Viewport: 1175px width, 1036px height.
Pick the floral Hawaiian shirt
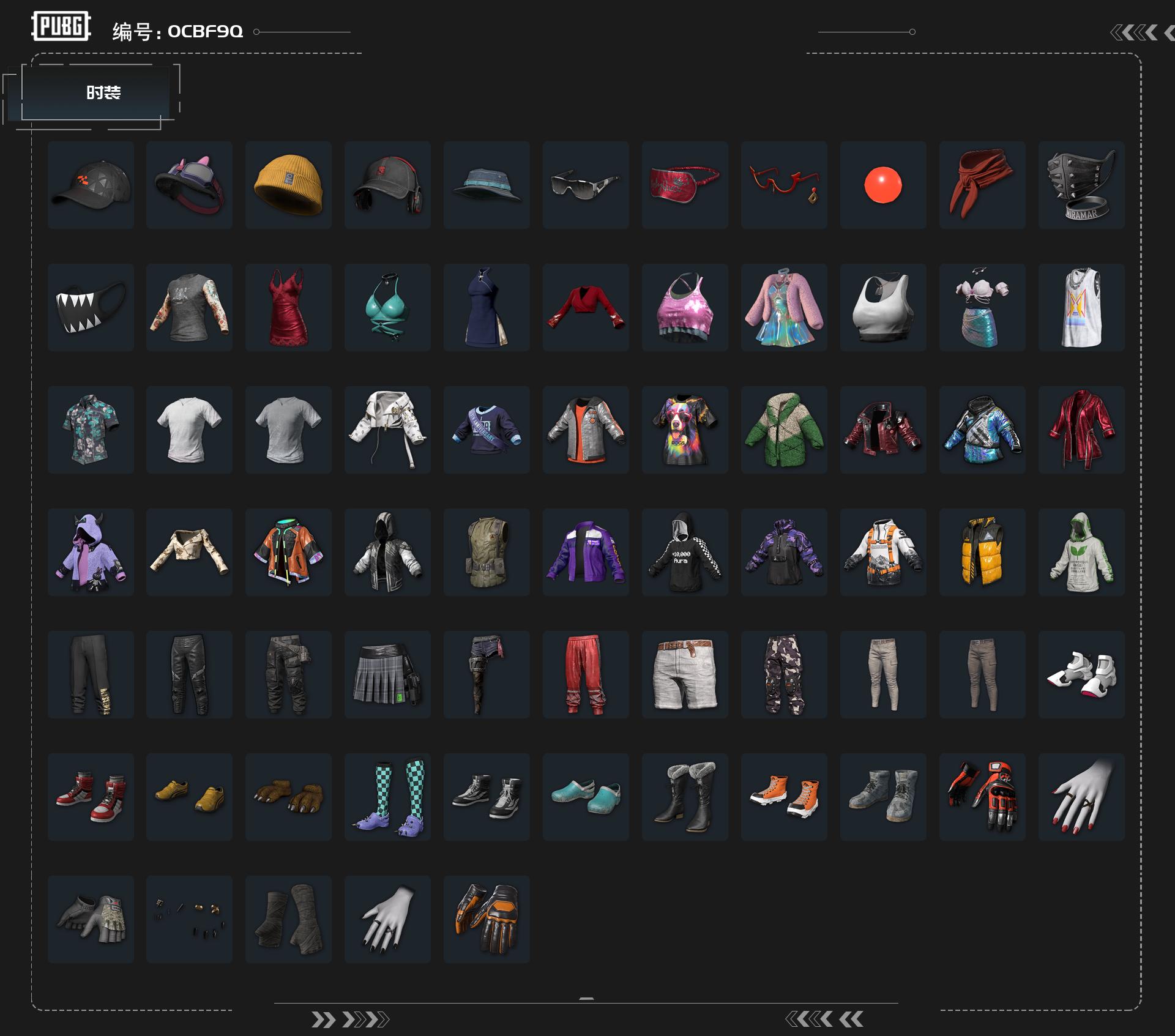click(91, 430)
